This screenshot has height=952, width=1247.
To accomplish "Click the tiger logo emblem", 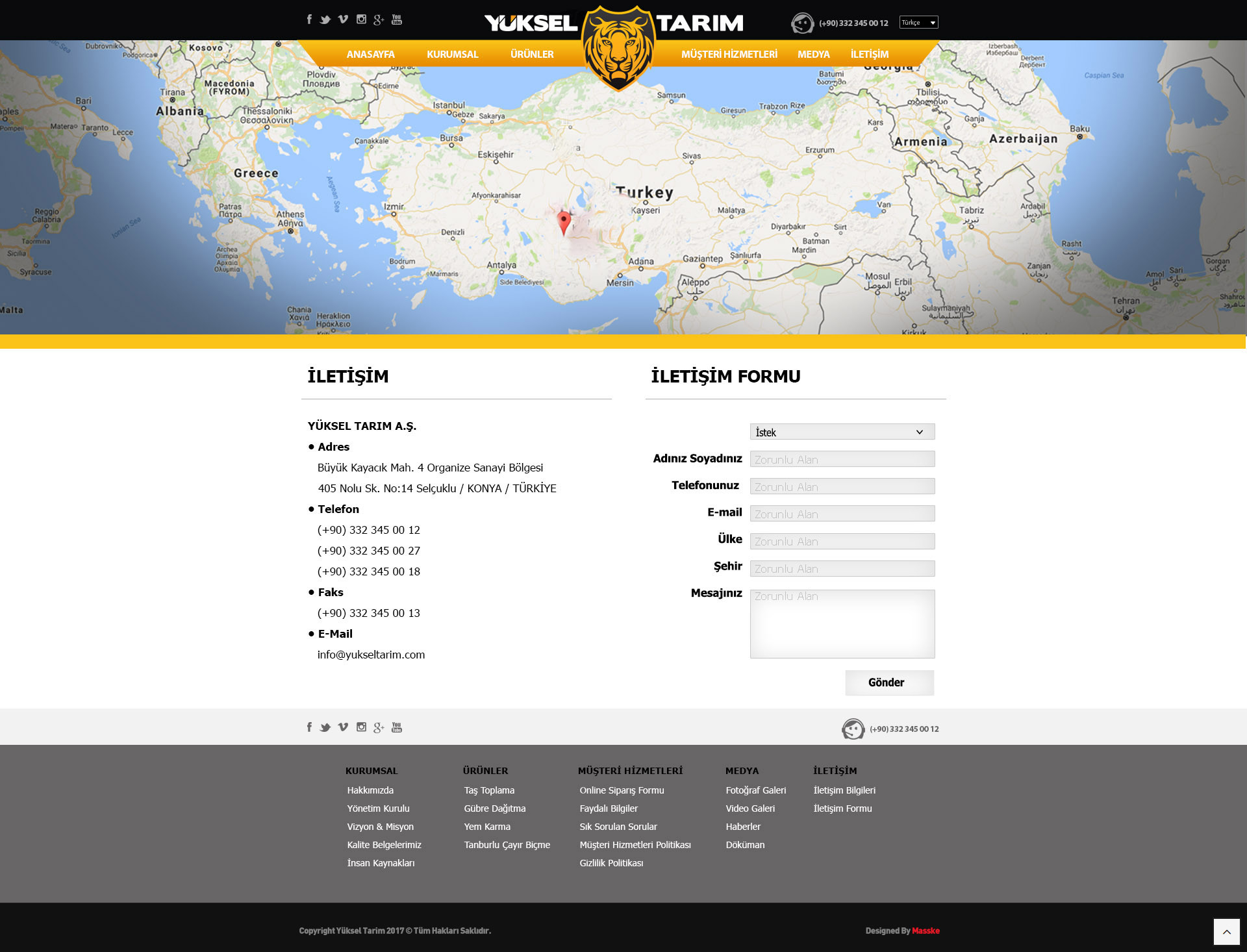I will [x=618, y=49].
